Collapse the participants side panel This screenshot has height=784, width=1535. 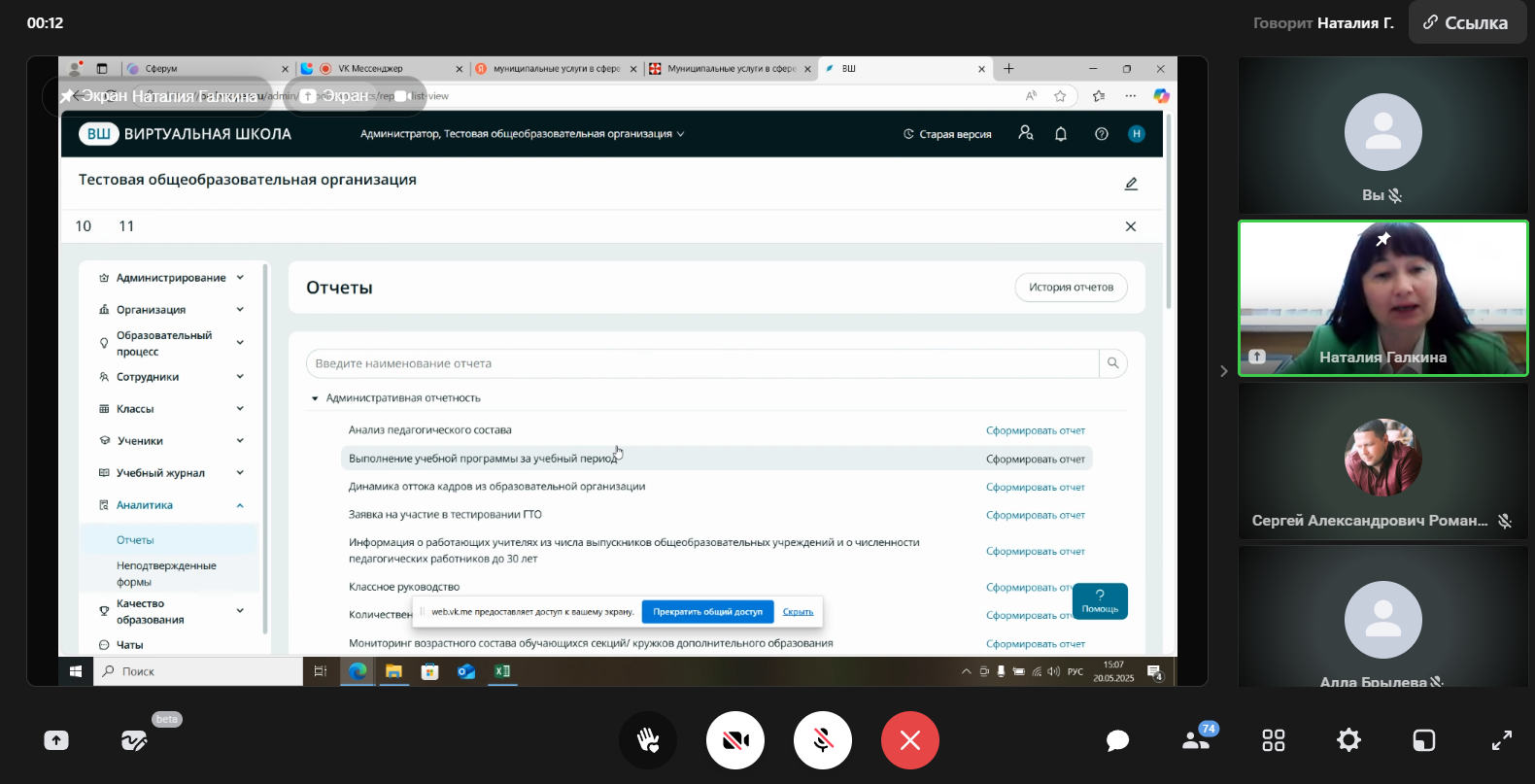[x=1223, y=371]
